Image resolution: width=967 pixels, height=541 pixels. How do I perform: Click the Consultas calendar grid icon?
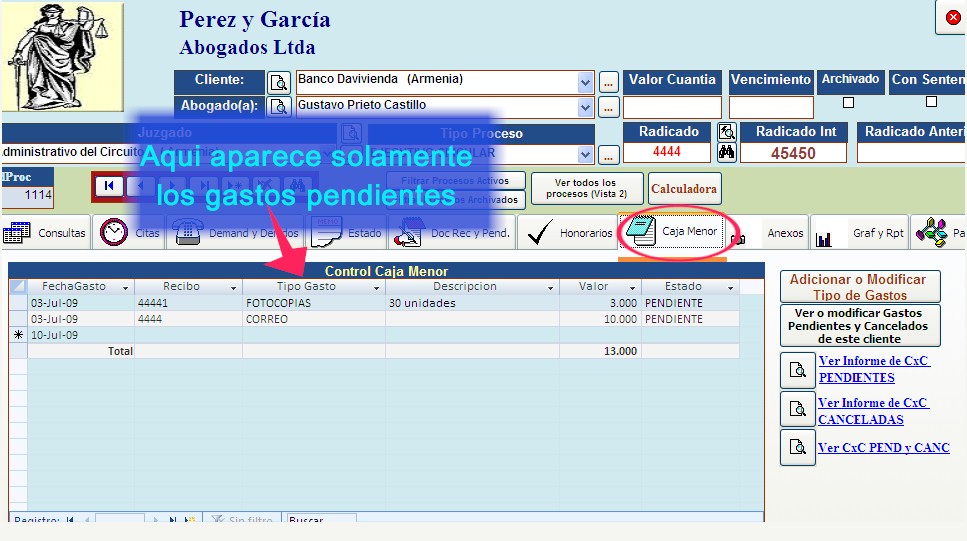coord(17,233)
